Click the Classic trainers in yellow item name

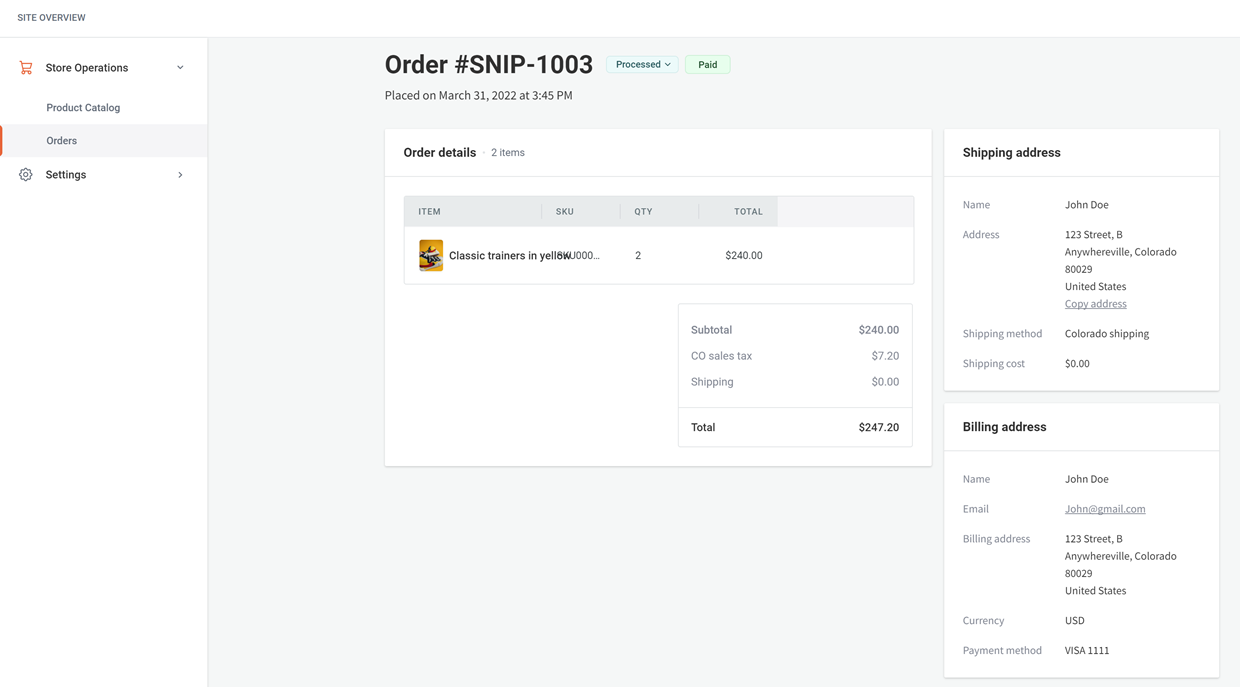[x=509, y=256]
